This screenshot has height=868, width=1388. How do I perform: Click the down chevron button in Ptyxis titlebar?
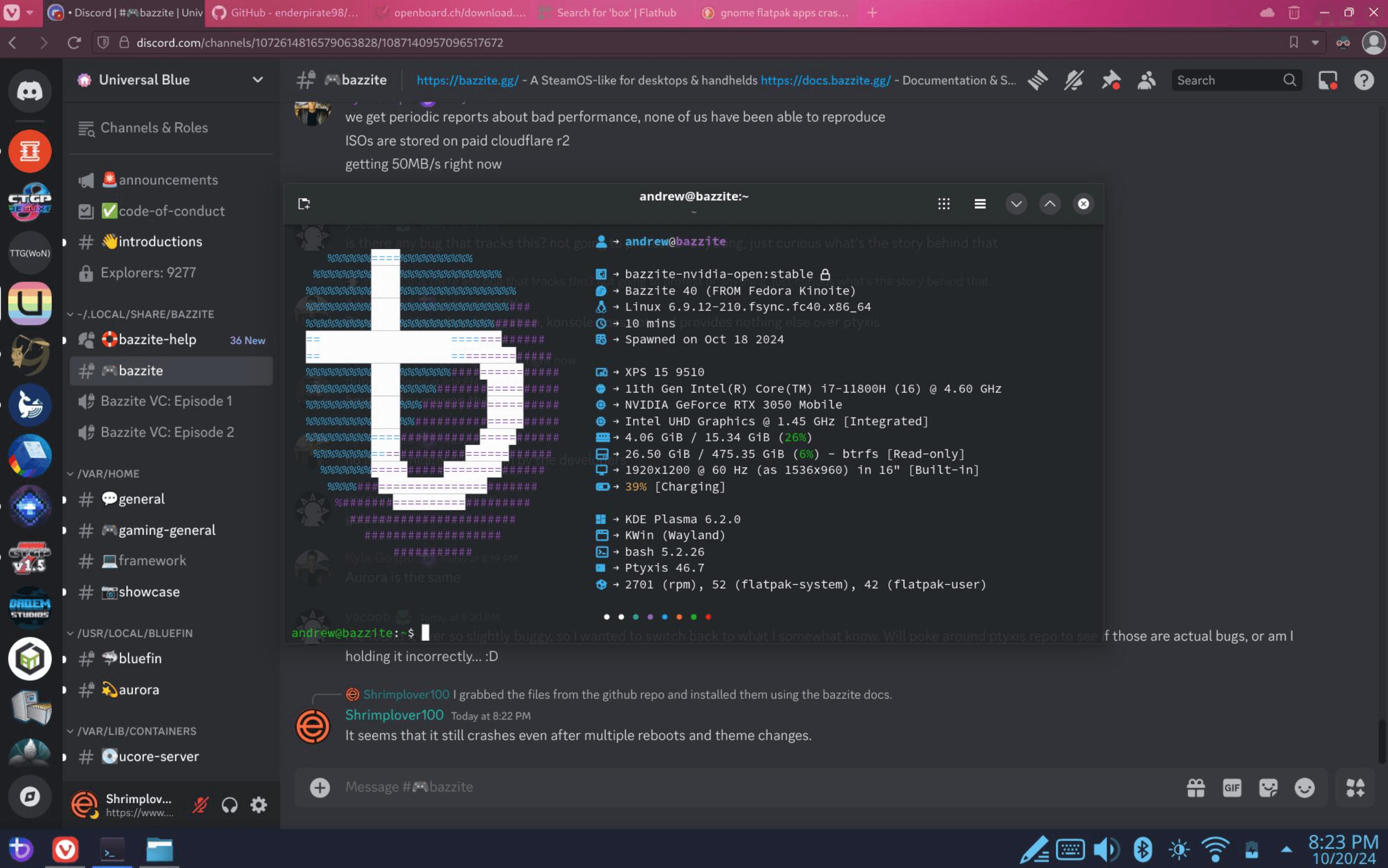(x=1016, y=204)
